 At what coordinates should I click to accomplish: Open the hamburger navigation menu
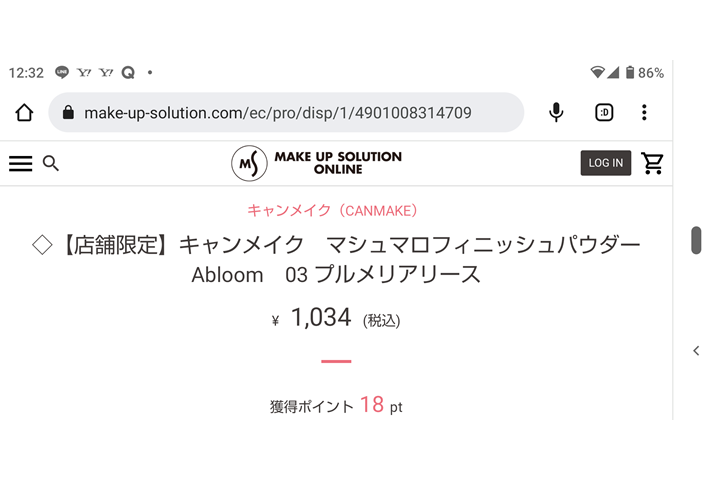tap(20, 164)
